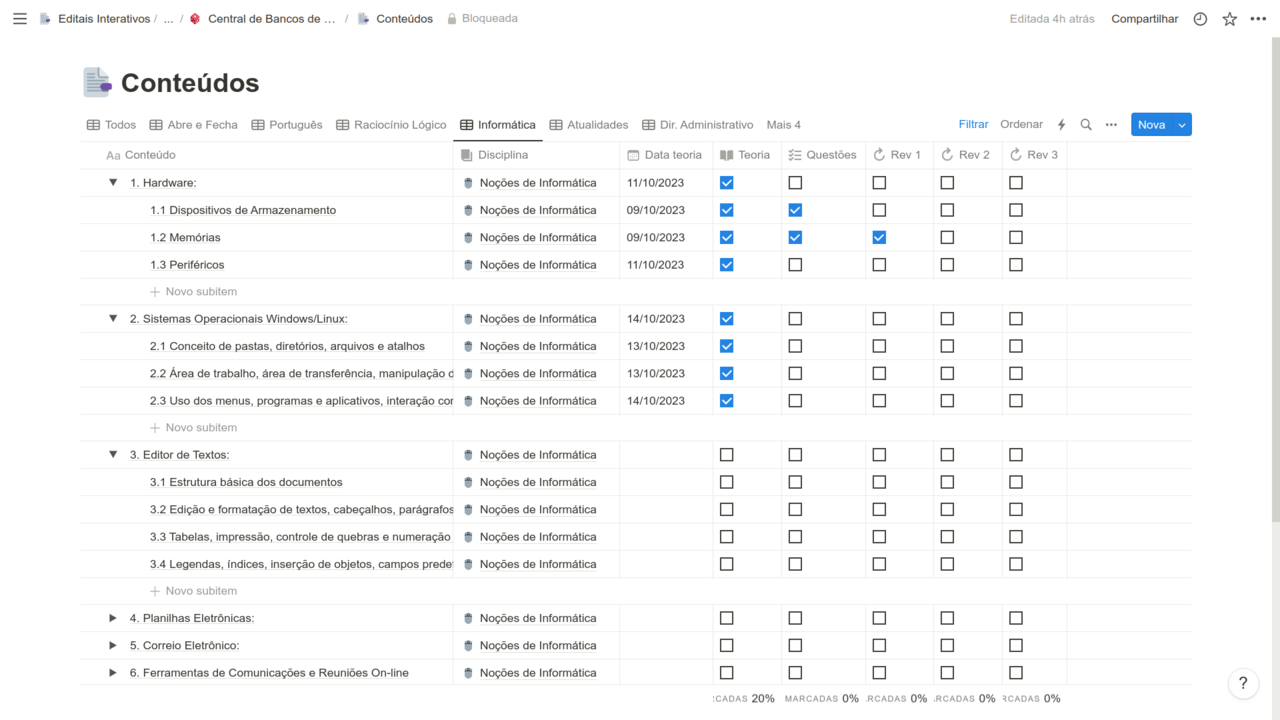Click the Data teoria calendar header icon
Viewport: 1280px width, 720px height.
[633, 155]
